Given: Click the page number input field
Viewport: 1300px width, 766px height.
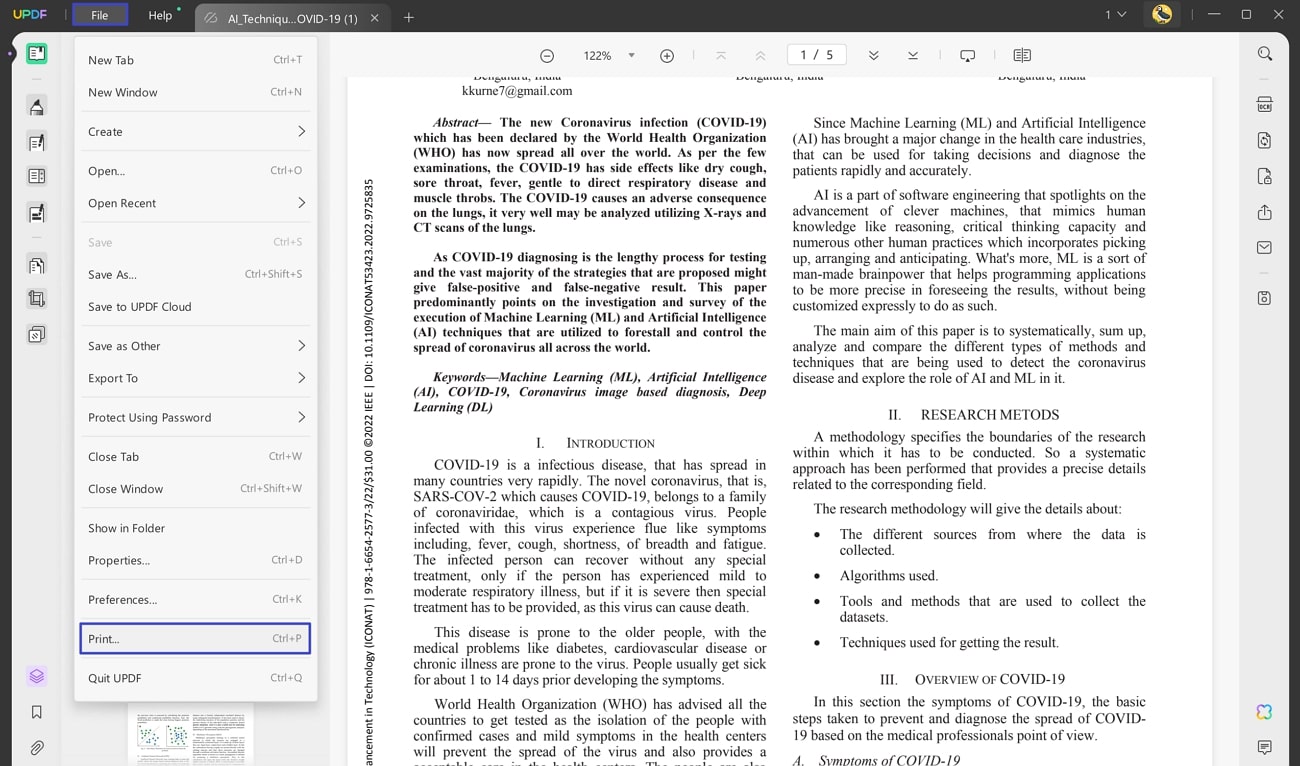Looking at the screenshot, I should tap(805, 56).
